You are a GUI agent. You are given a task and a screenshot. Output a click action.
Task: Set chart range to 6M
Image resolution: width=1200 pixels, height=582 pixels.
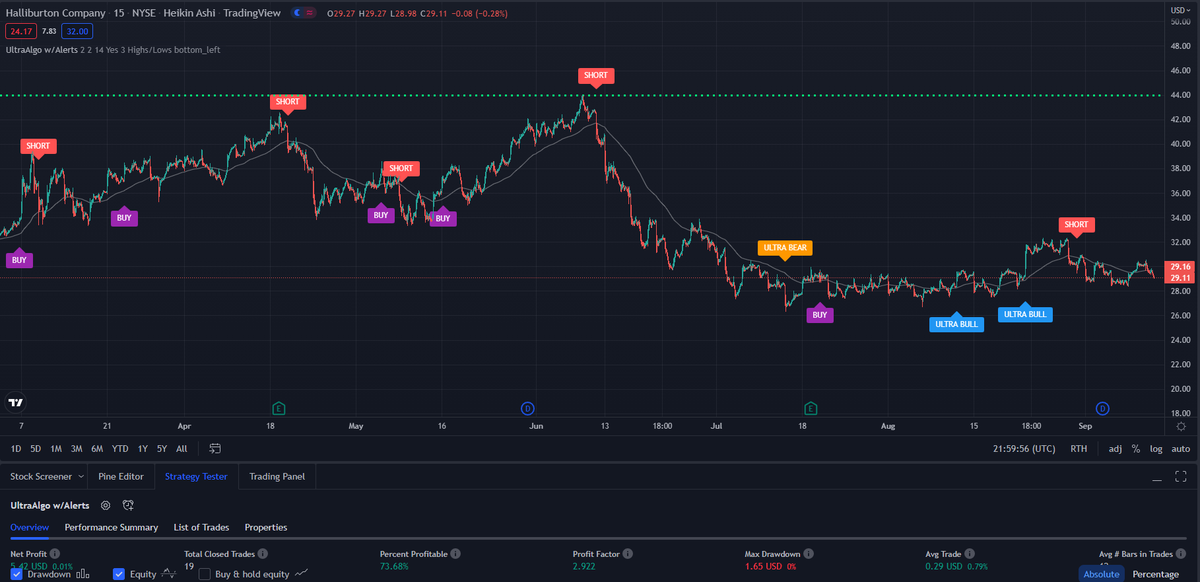[97, 448]
